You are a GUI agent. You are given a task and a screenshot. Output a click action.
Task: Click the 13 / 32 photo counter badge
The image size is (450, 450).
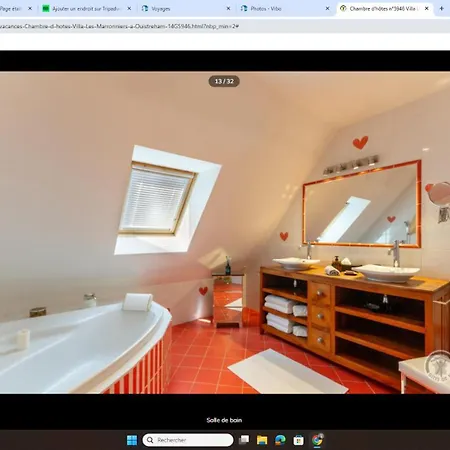tap(224, 81)
